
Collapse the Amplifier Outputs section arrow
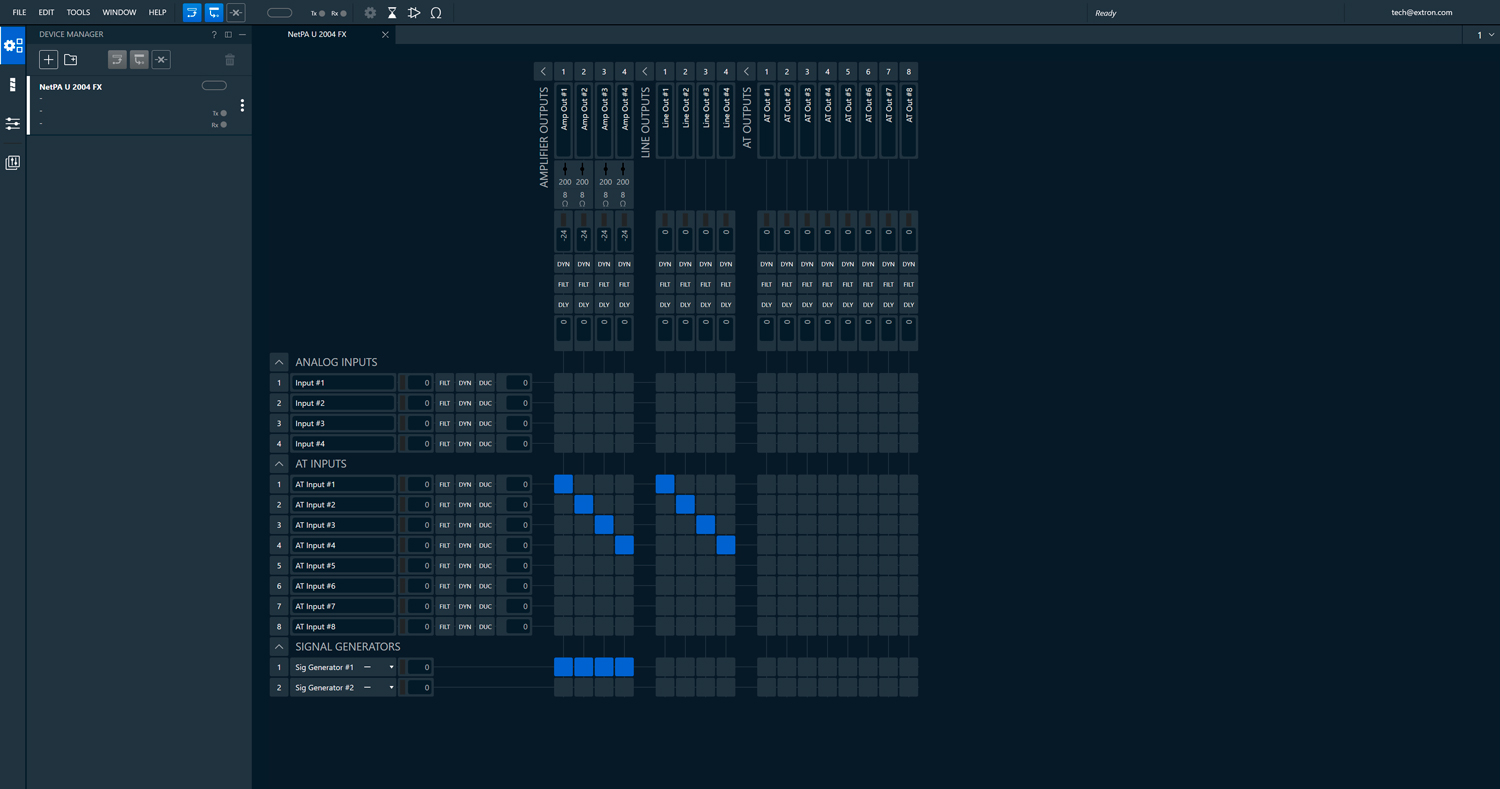[543, 71]
